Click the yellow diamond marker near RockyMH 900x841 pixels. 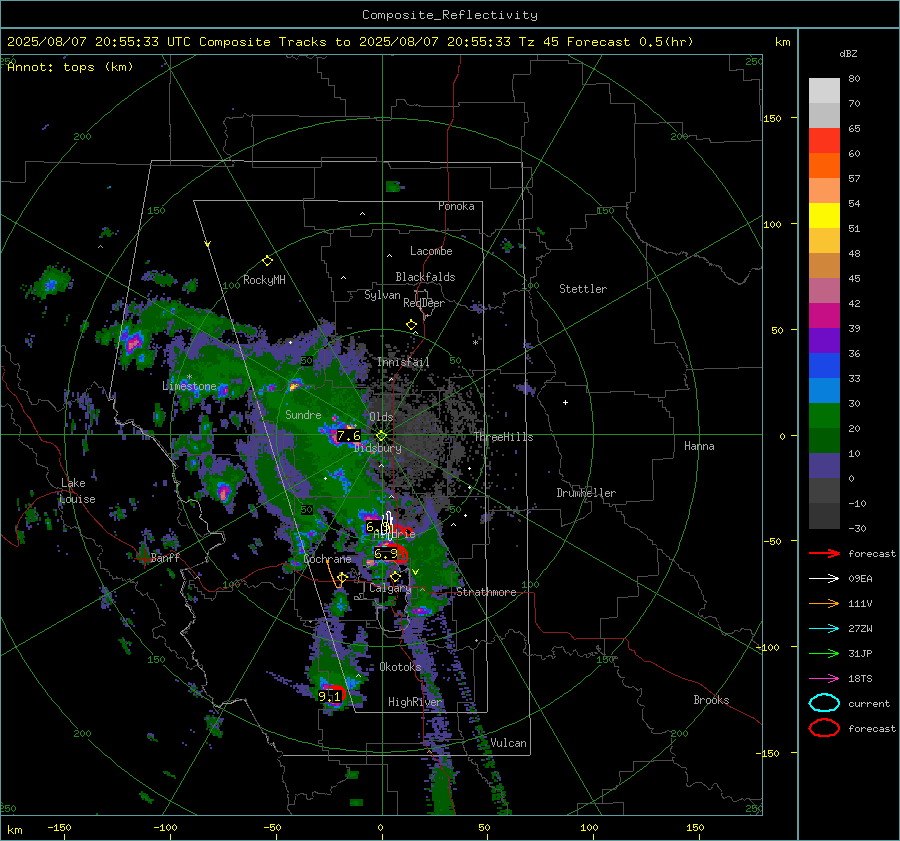pos(267,261)
